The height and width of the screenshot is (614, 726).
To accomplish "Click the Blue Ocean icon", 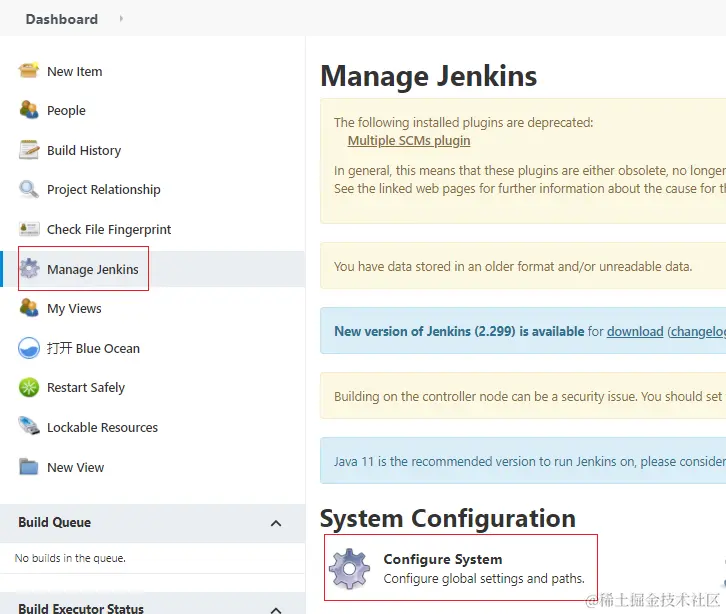I will [29, 348].
